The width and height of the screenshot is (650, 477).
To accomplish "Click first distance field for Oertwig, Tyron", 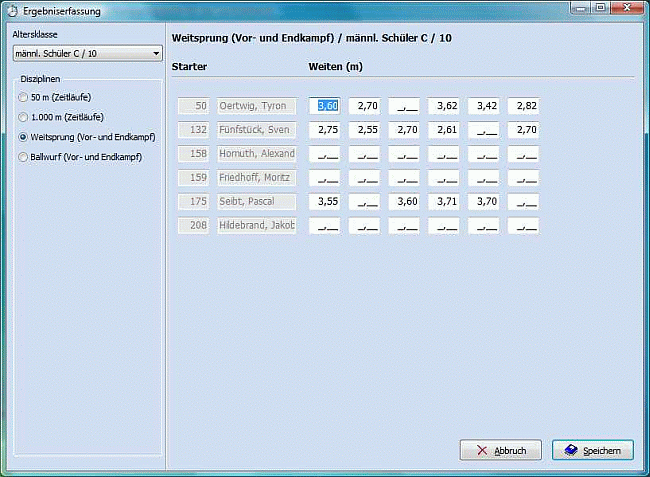I will point(325,106).
